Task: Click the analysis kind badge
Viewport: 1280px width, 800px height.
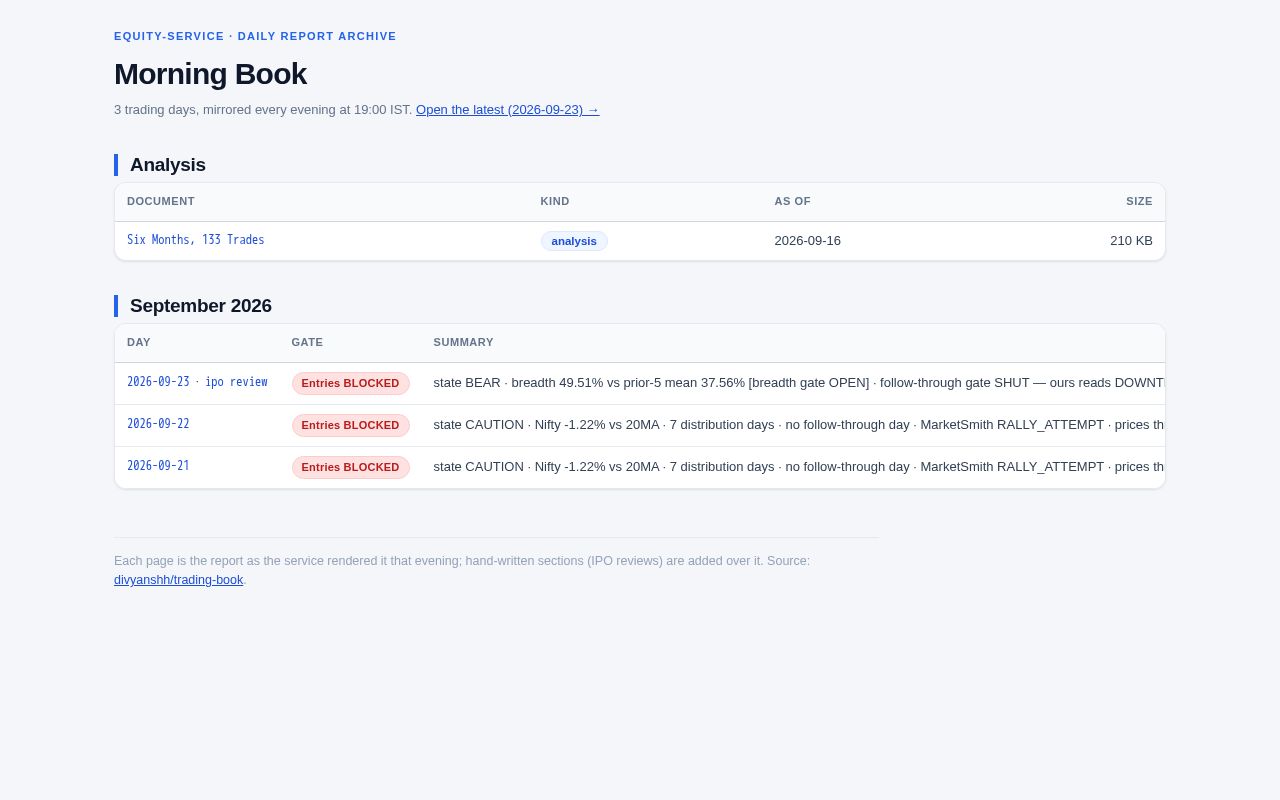Action: [x=574, y=241]
